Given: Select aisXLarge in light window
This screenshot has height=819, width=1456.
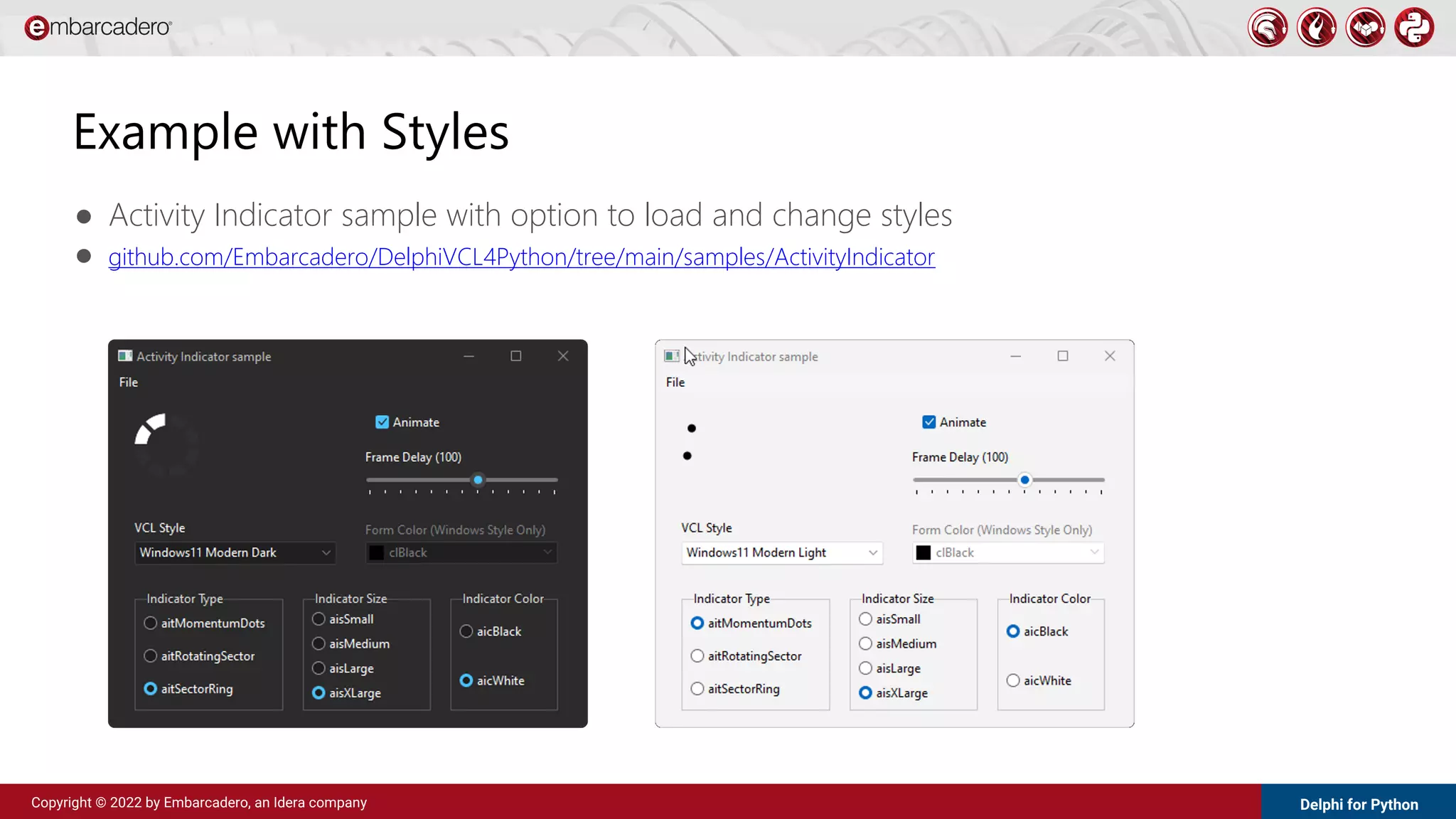Looking at the screenshot, I should (893, 693).
